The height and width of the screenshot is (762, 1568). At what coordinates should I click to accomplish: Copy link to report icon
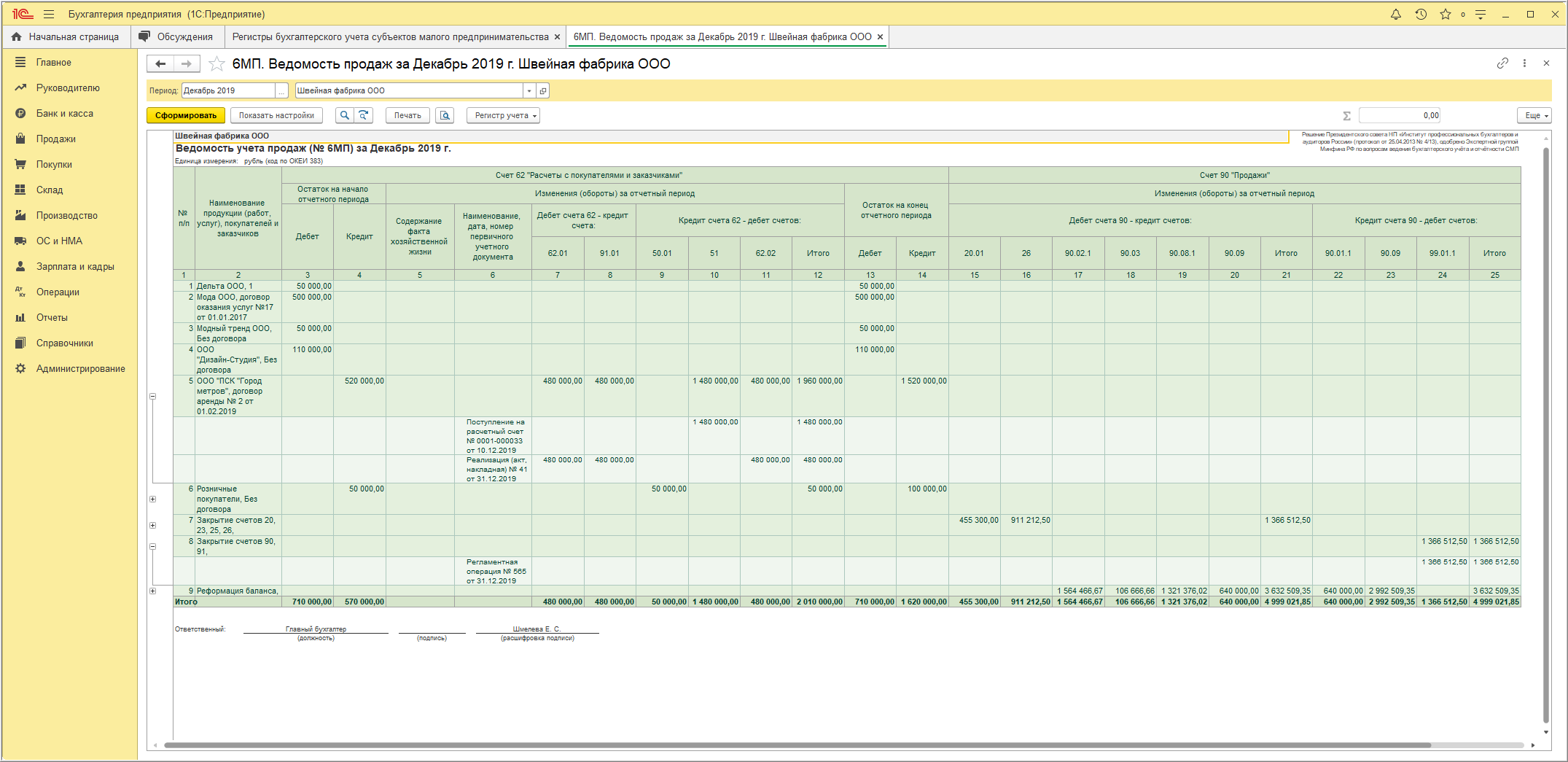point(1502,63)
